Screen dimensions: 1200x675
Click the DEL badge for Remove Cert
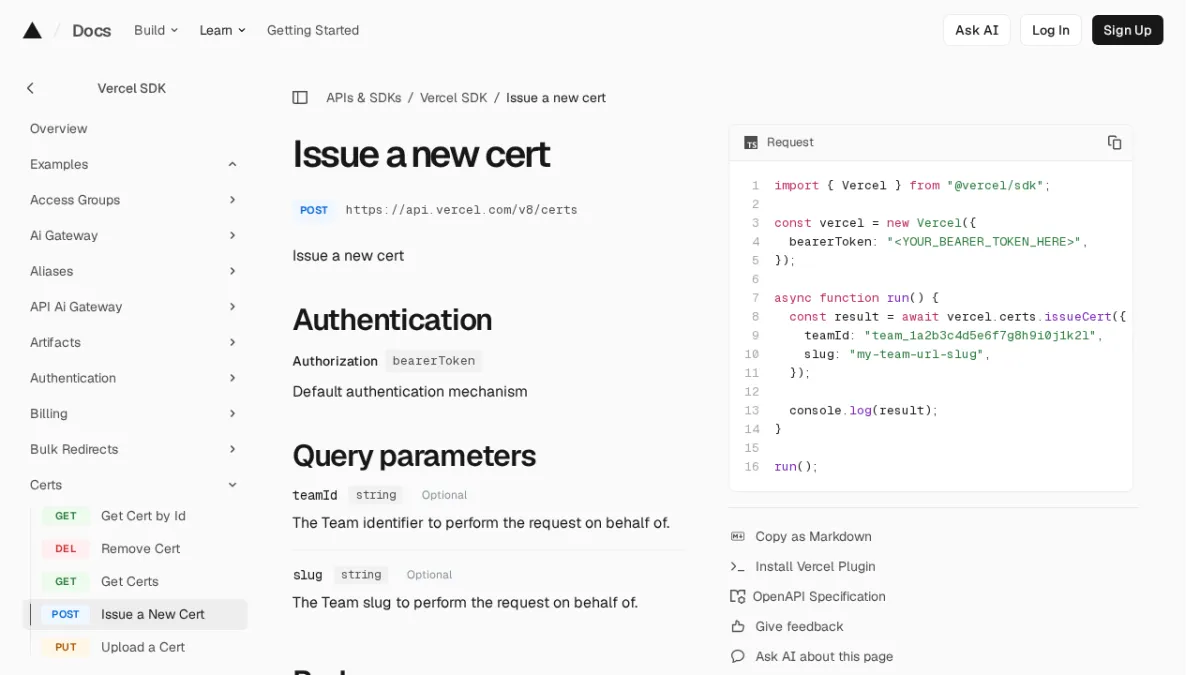pyautogui.click(x=66, y=549)
